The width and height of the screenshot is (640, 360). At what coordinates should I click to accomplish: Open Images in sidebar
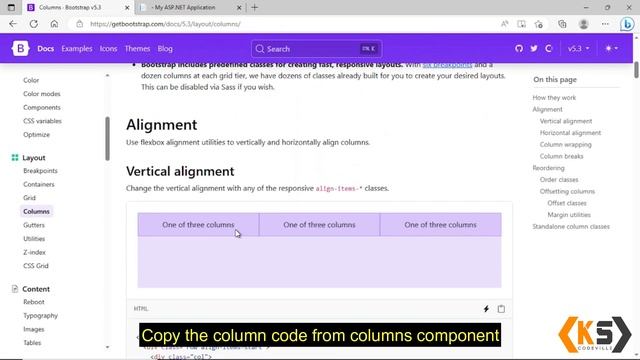tap(33, 329)
